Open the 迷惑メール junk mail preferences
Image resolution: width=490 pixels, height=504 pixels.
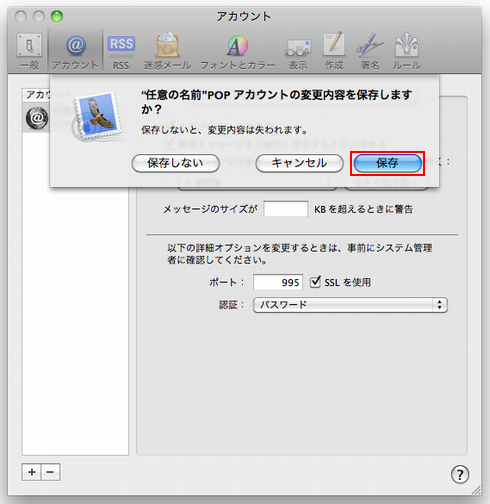click(167, 51)
